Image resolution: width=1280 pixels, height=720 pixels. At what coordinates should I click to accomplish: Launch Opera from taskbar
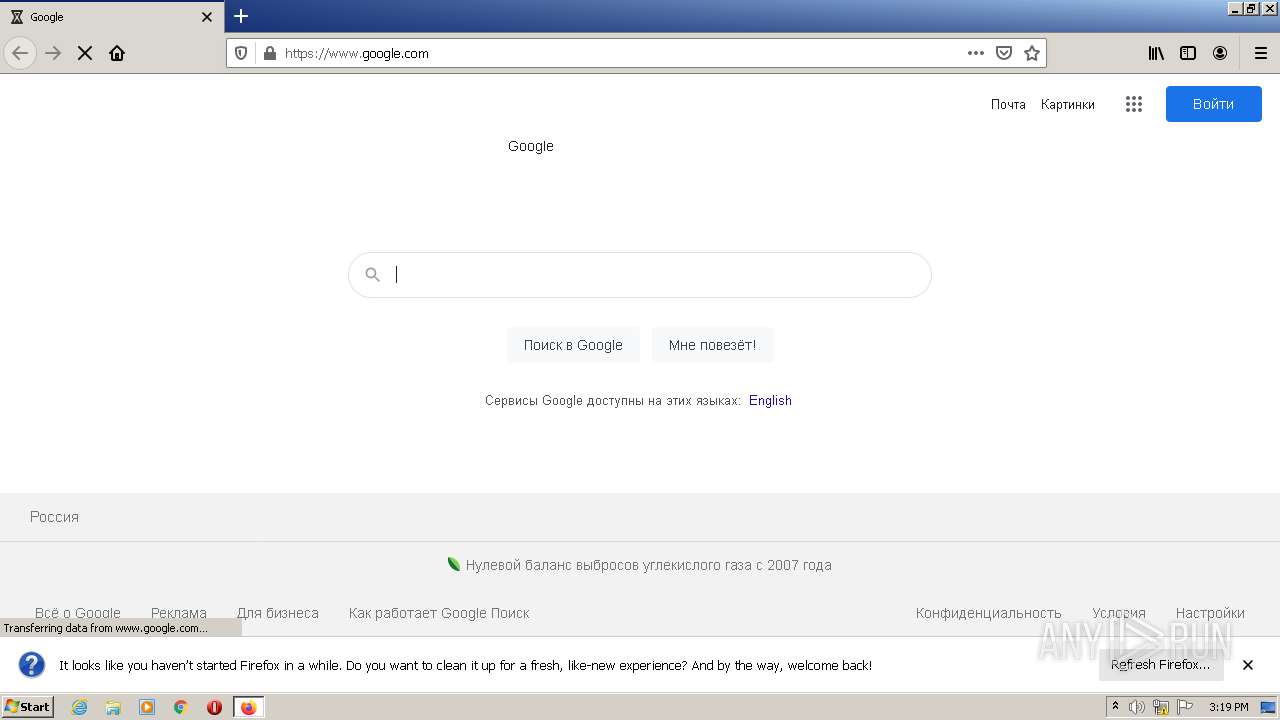point(214,707)
